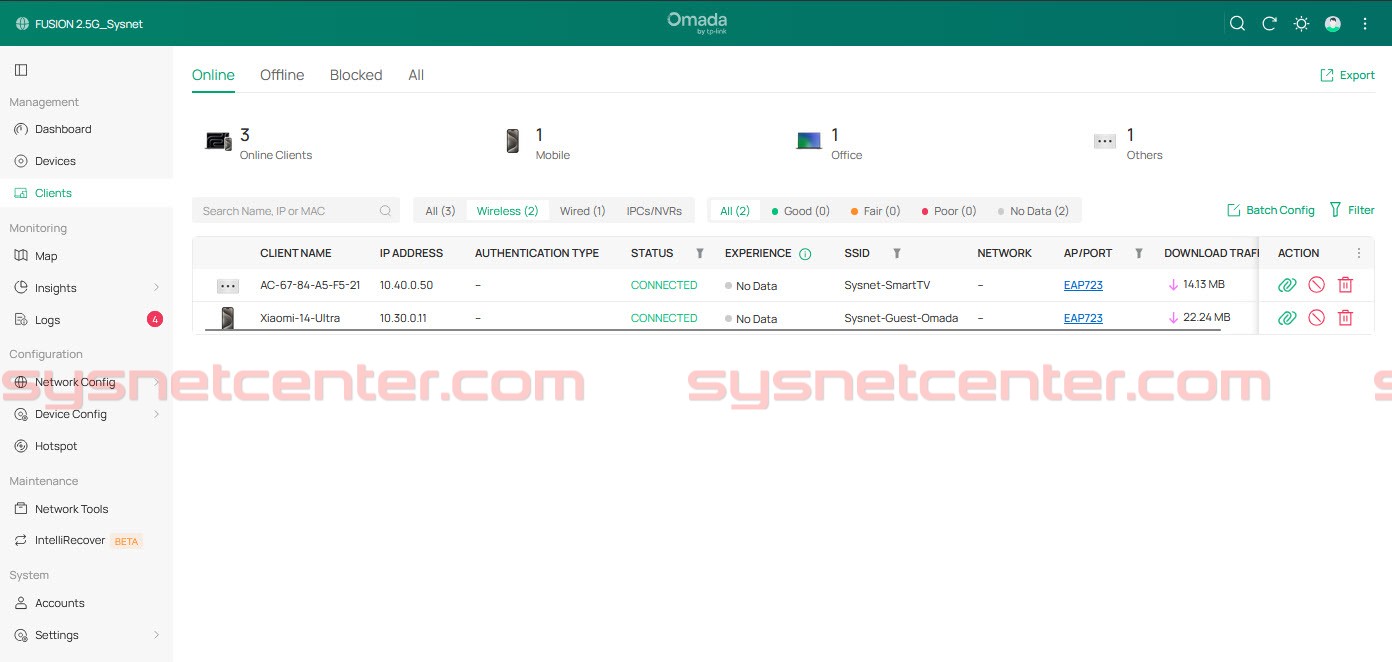
Task: Click the Online Clients summary icon
Action: [x=218, y=141]
